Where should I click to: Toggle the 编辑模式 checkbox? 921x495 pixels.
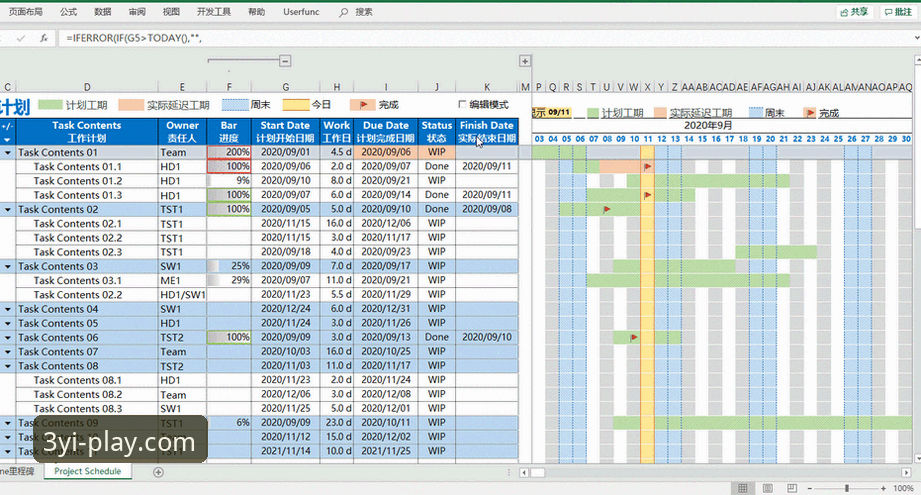[x=462, y=104]
